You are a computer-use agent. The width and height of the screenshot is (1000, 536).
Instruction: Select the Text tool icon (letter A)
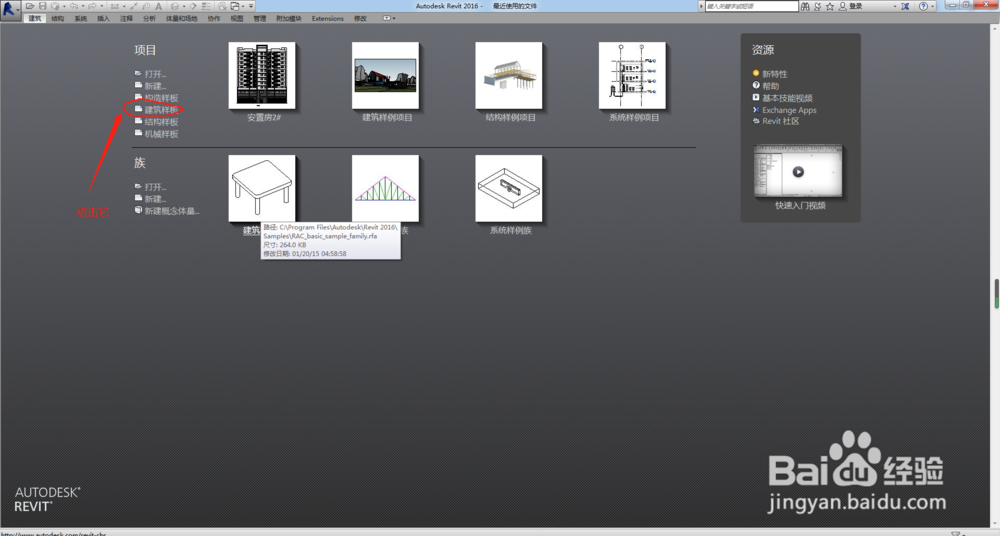(x=159, y=6)
